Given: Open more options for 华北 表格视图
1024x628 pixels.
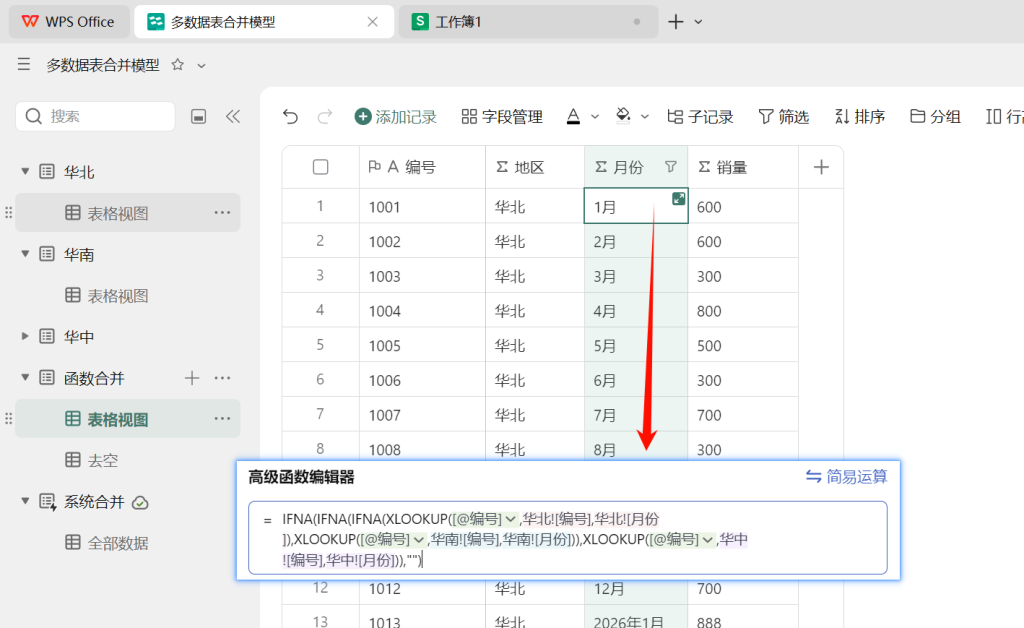Looking at the screenshot, I should (x=222, y=213).
